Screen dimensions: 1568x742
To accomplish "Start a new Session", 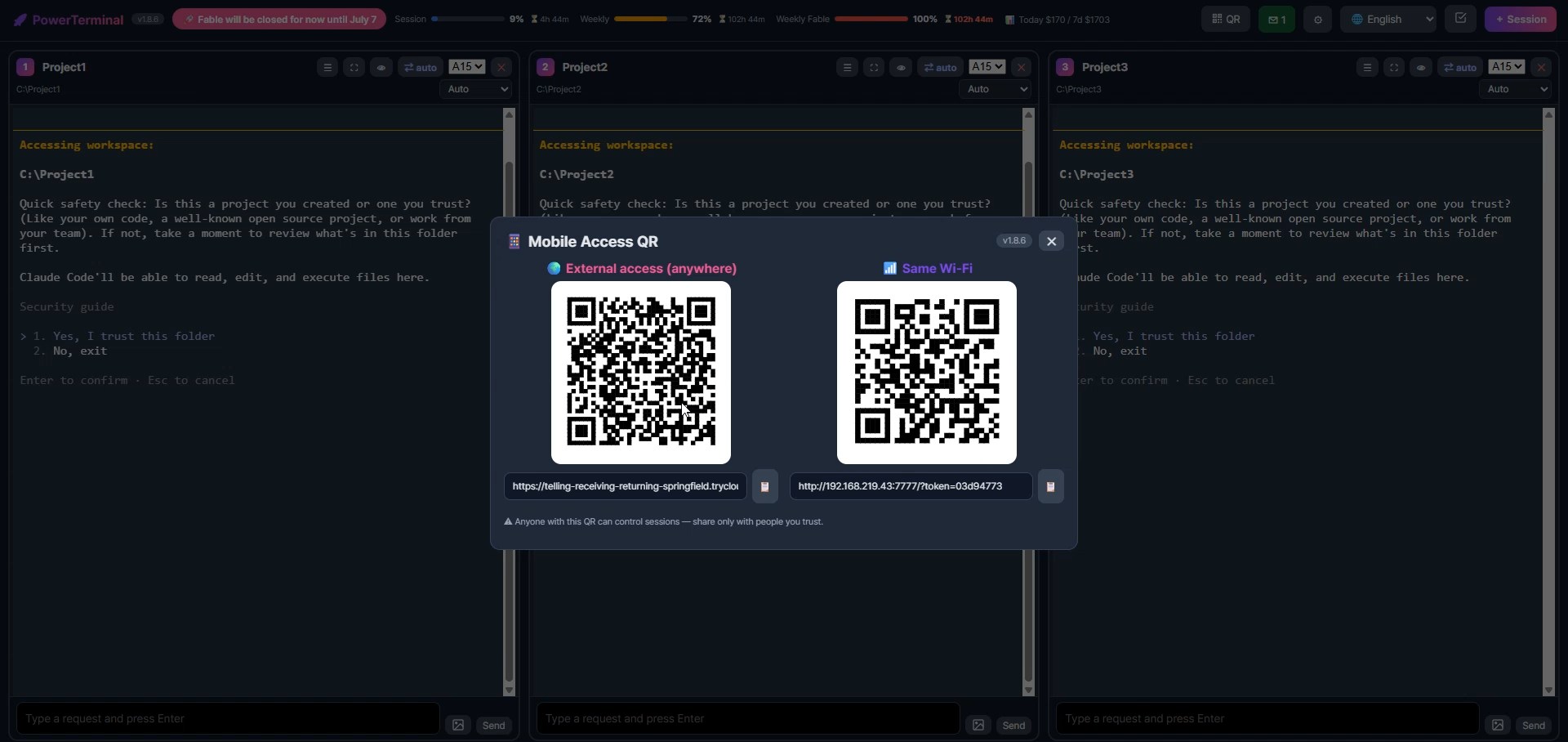I will click(1521, 19).
